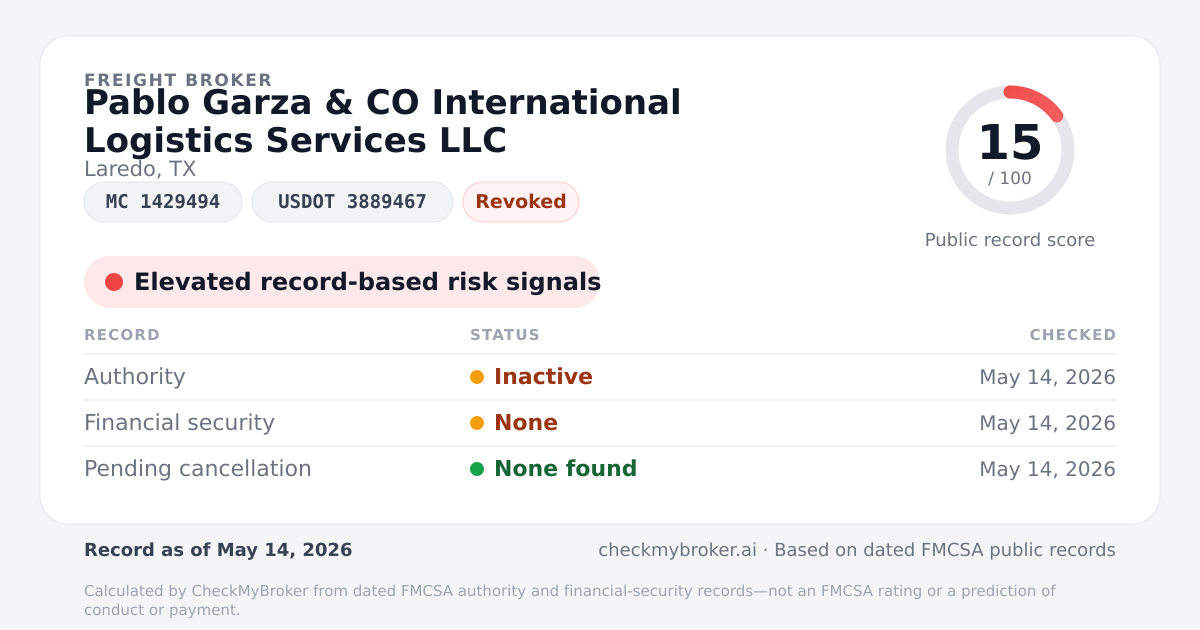Select the Authority record row
The height and width of the screenshot is (630, 1200).
coord(600,377)
